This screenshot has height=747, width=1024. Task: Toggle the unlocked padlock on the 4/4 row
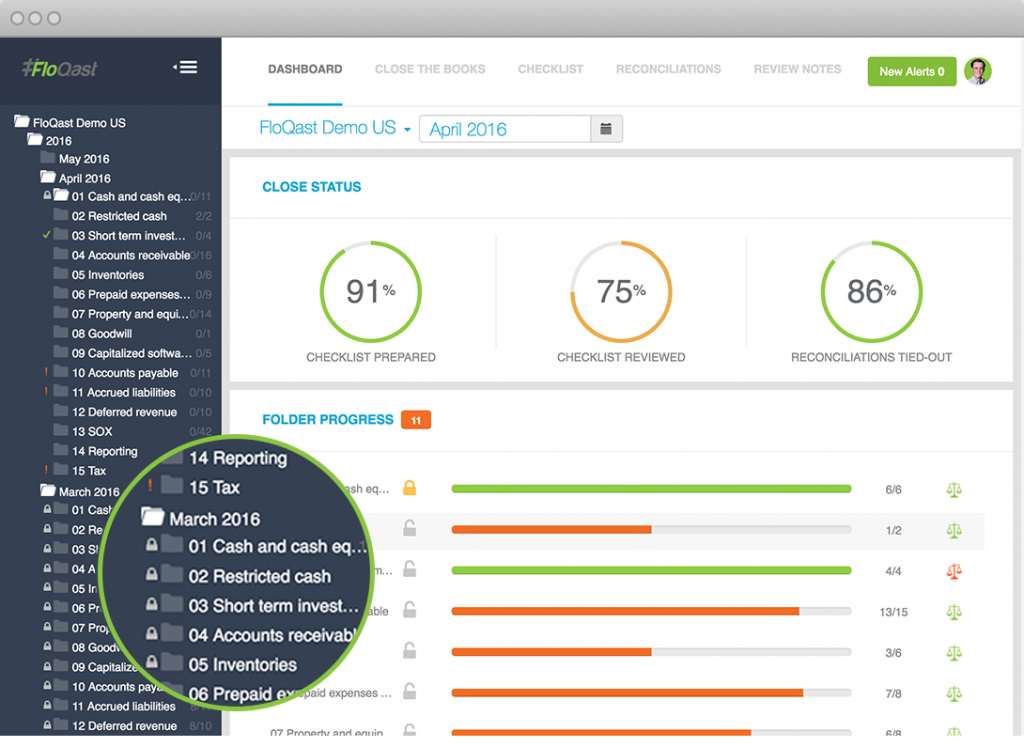(409, 570)
